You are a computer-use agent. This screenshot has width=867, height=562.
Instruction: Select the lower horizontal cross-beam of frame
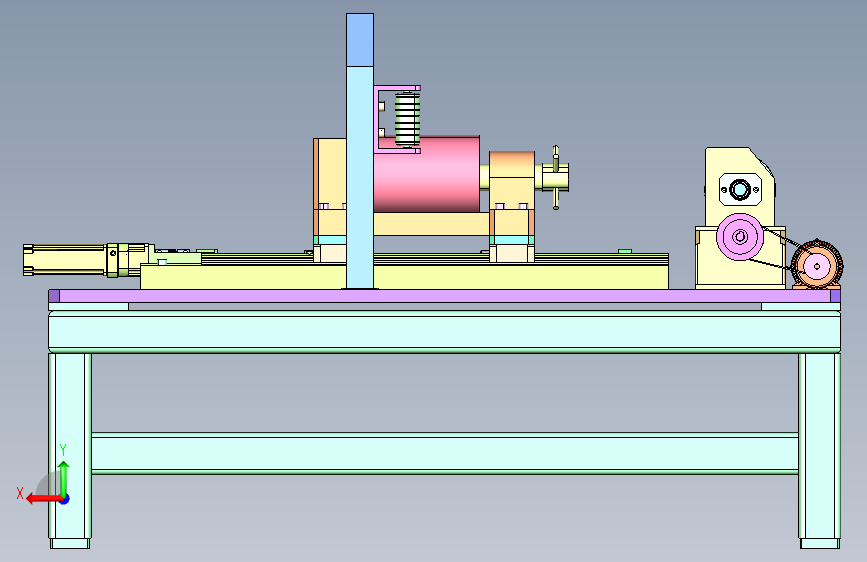(445, 453)
